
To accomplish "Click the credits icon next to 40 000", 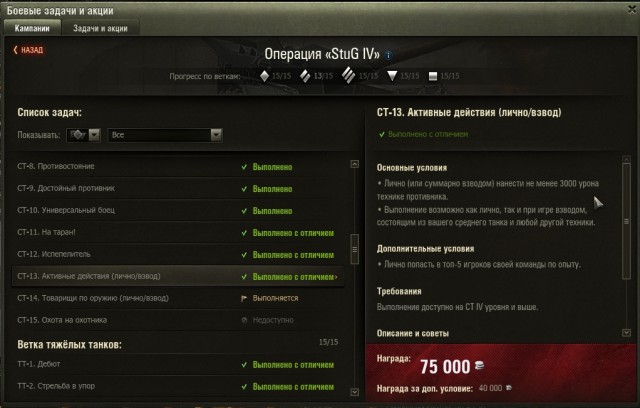I will click(x=508, y=388).
